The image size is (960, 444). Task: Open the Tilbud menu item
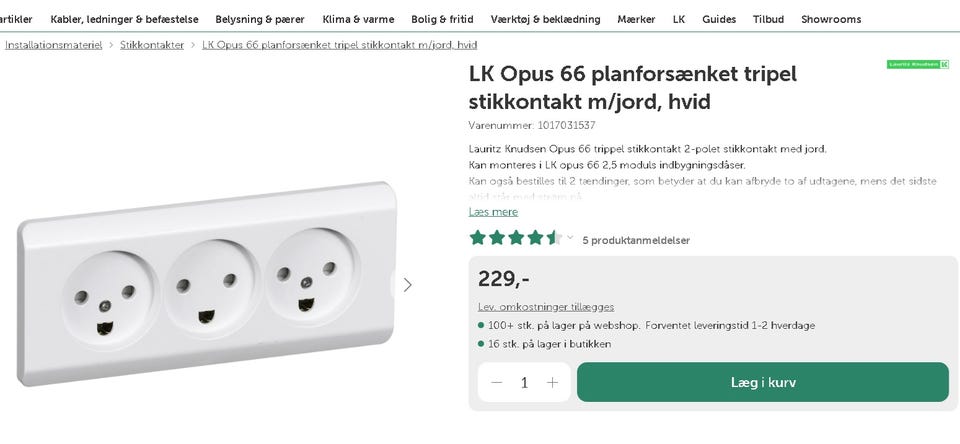tap(768, 19)
